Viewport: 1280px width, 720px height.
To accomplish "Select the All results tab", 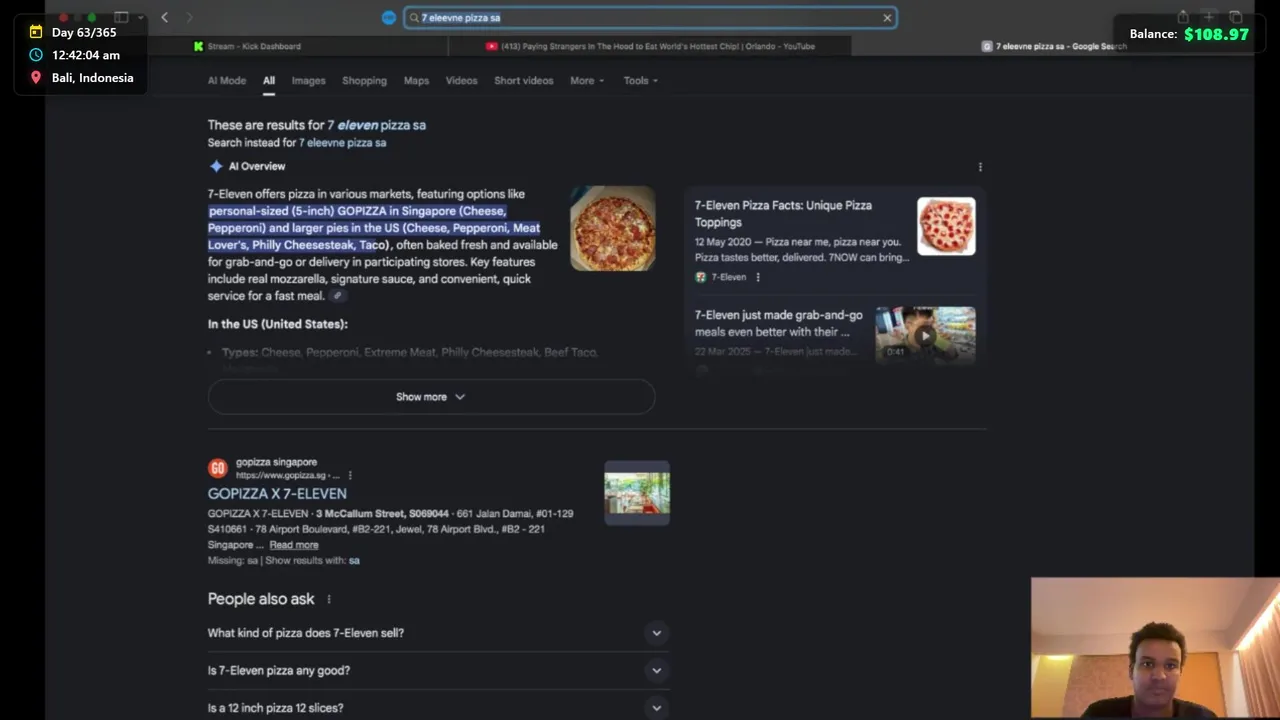I will [269, 80].
